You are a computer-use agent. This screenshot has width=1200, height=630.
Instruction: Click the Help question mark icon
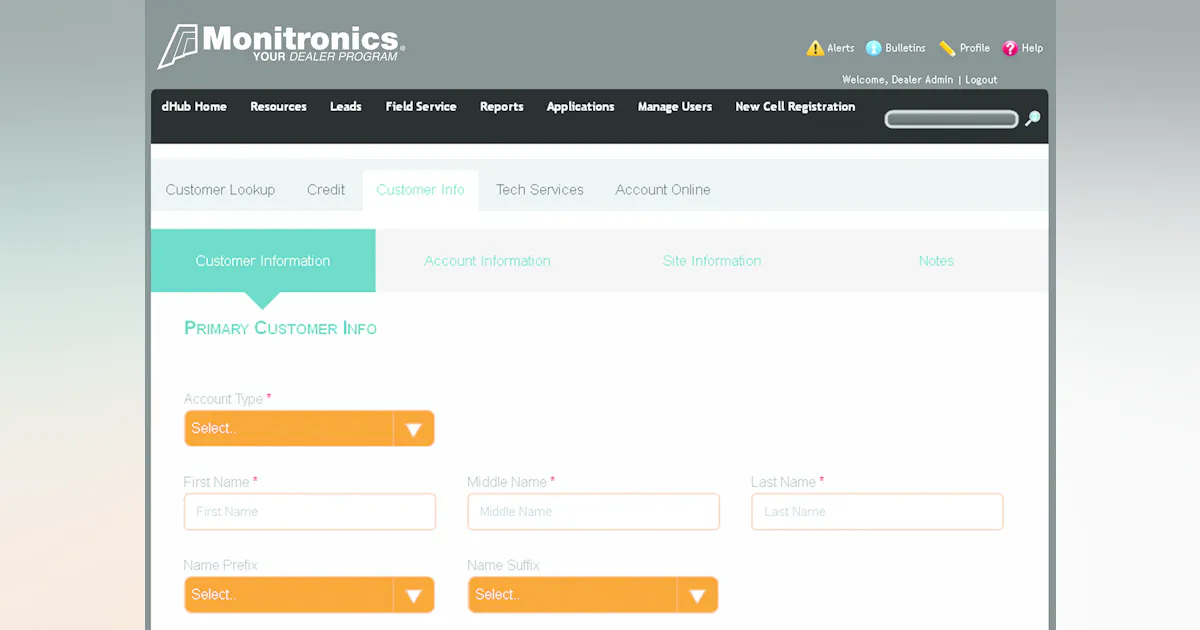coord(1010,48)
